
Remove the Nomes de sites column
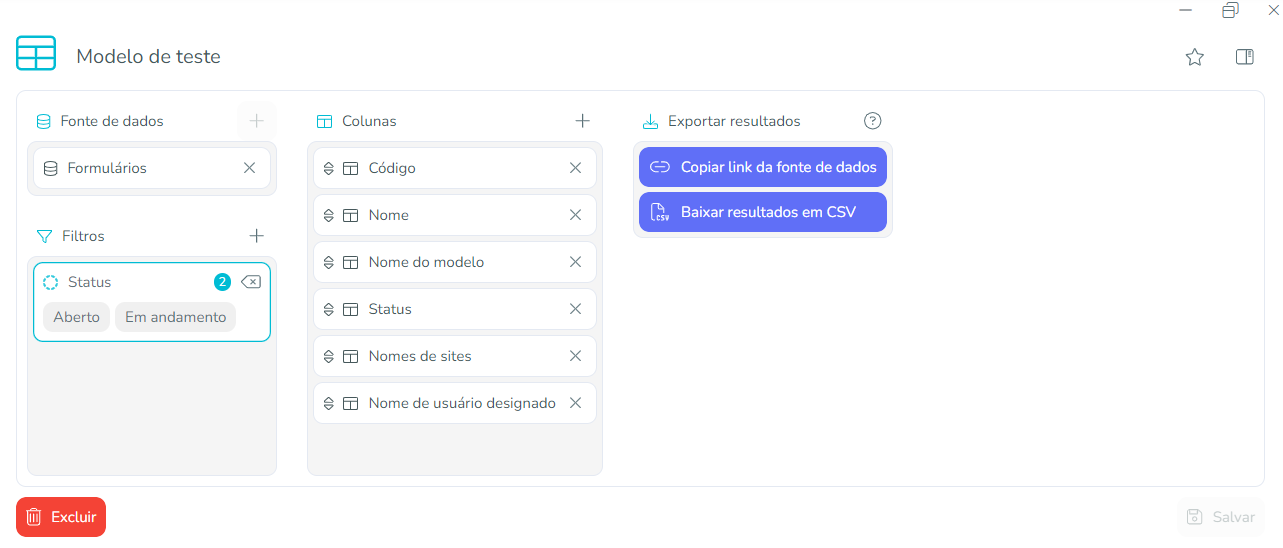(x=576, y=356)
